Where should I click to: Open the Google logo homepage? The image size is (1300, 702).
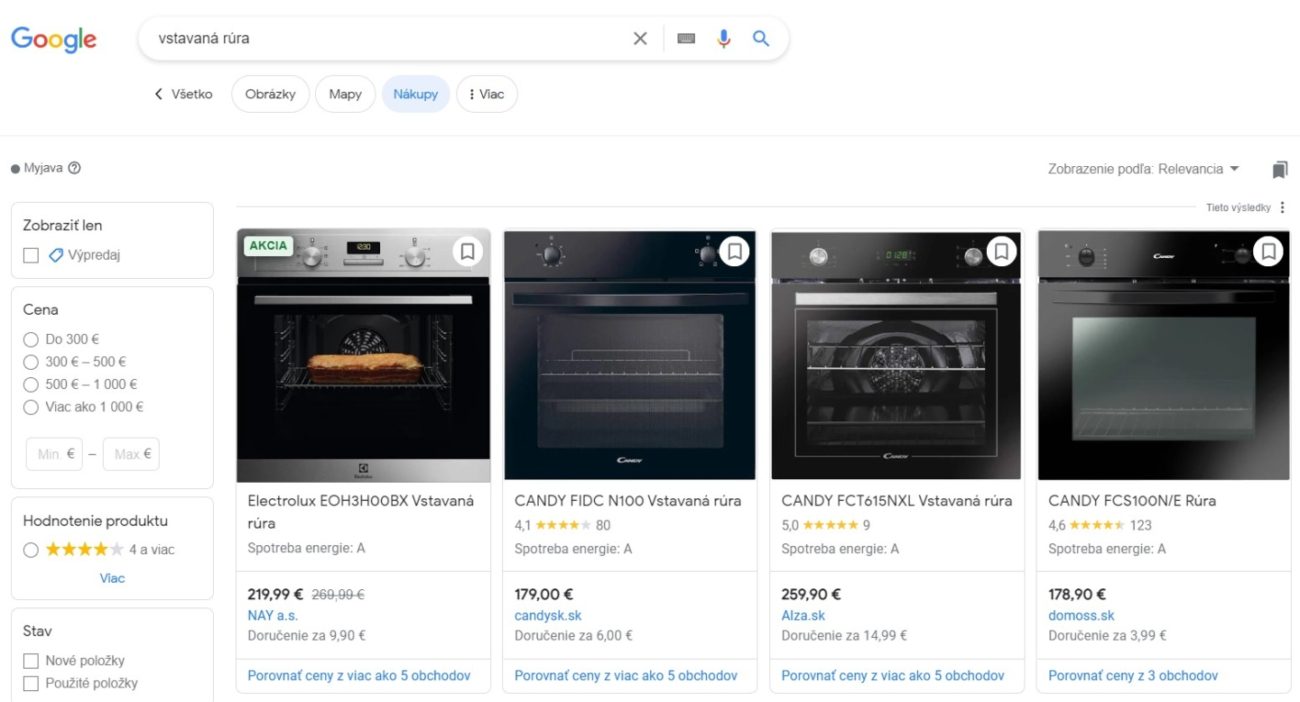54,39
